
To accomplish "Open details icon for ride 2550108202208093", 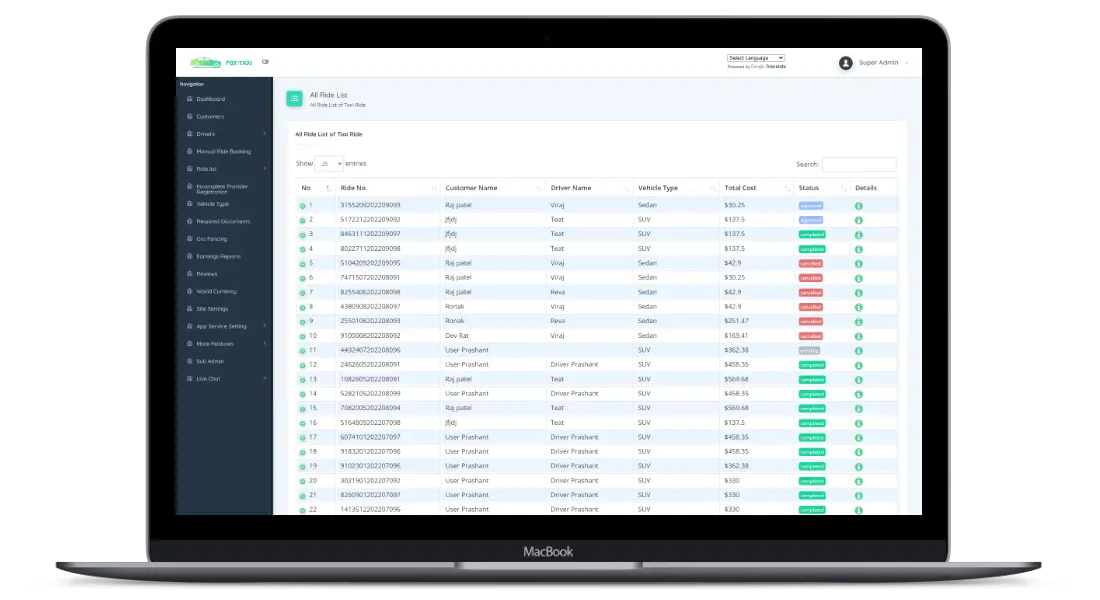I will pos(859,321).
